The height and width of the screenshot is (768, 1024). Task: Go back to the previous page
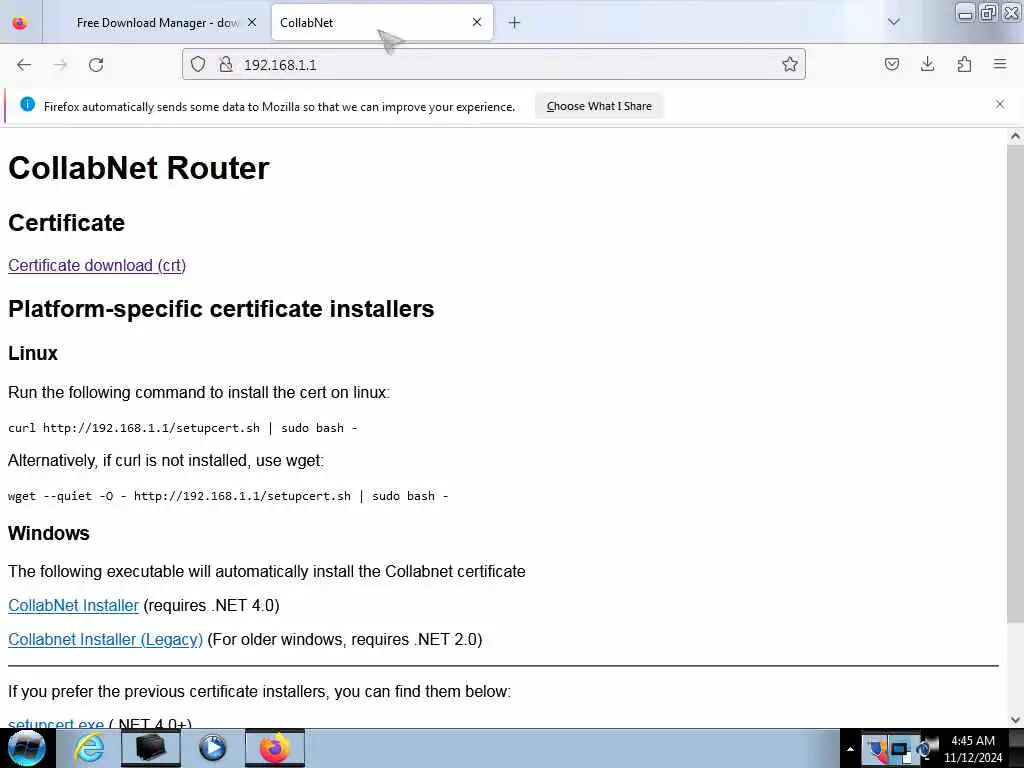coord(24,65)
